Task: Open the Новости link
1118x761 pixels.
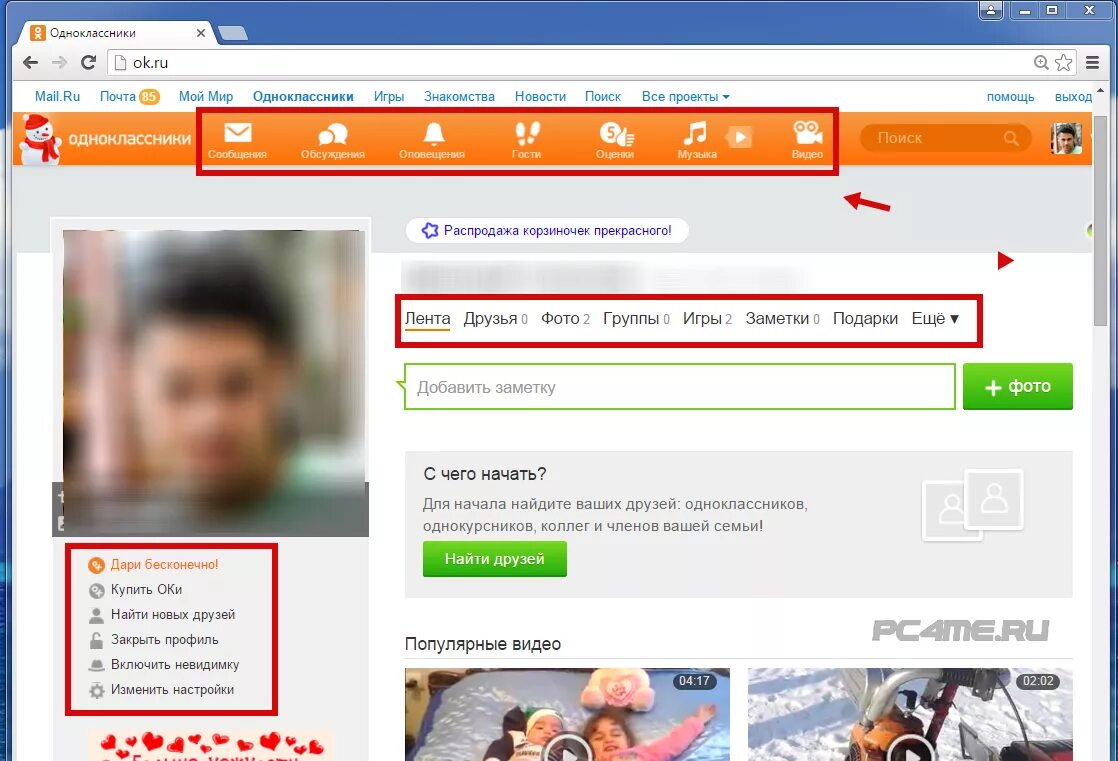Action: [540, 96]
